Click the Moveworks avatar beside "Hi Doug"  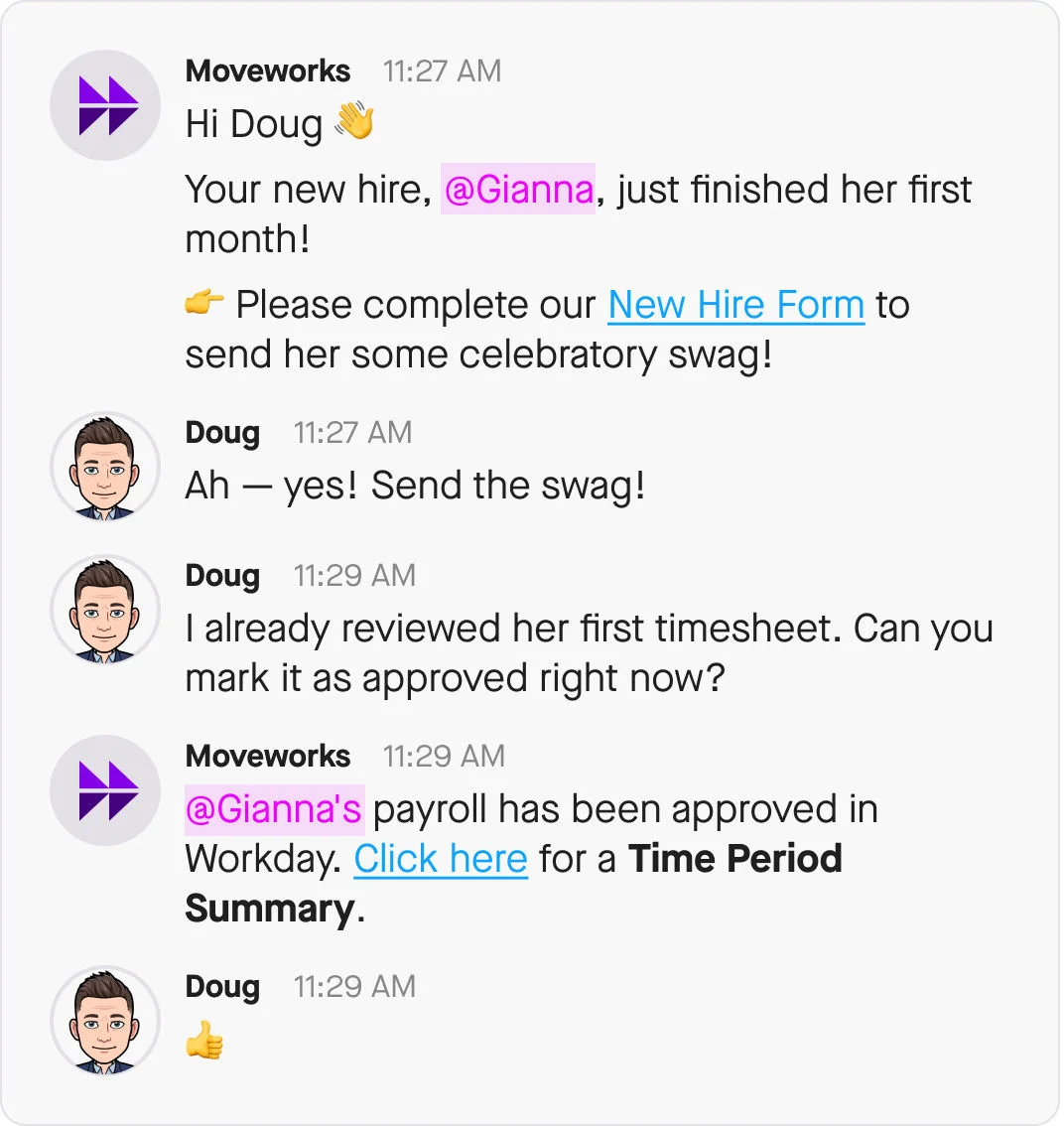coord(105,105)
